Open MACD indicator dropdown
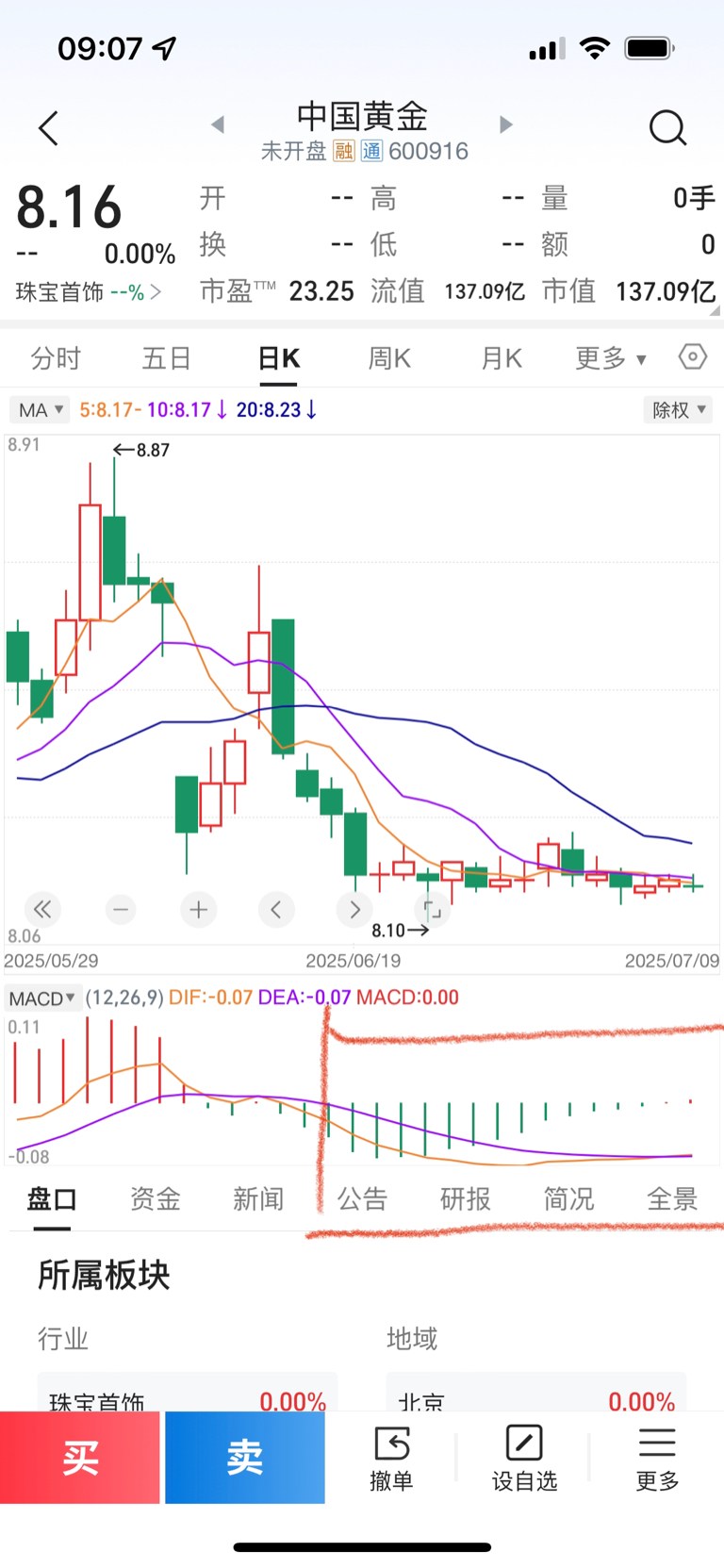The image size is (724, 1568). point(41,998)
